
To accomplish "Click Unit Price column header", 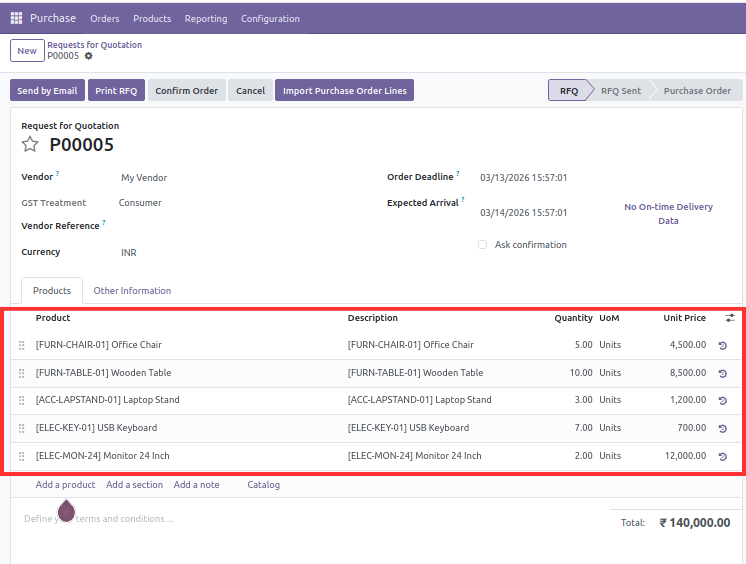I will (684, 318).
